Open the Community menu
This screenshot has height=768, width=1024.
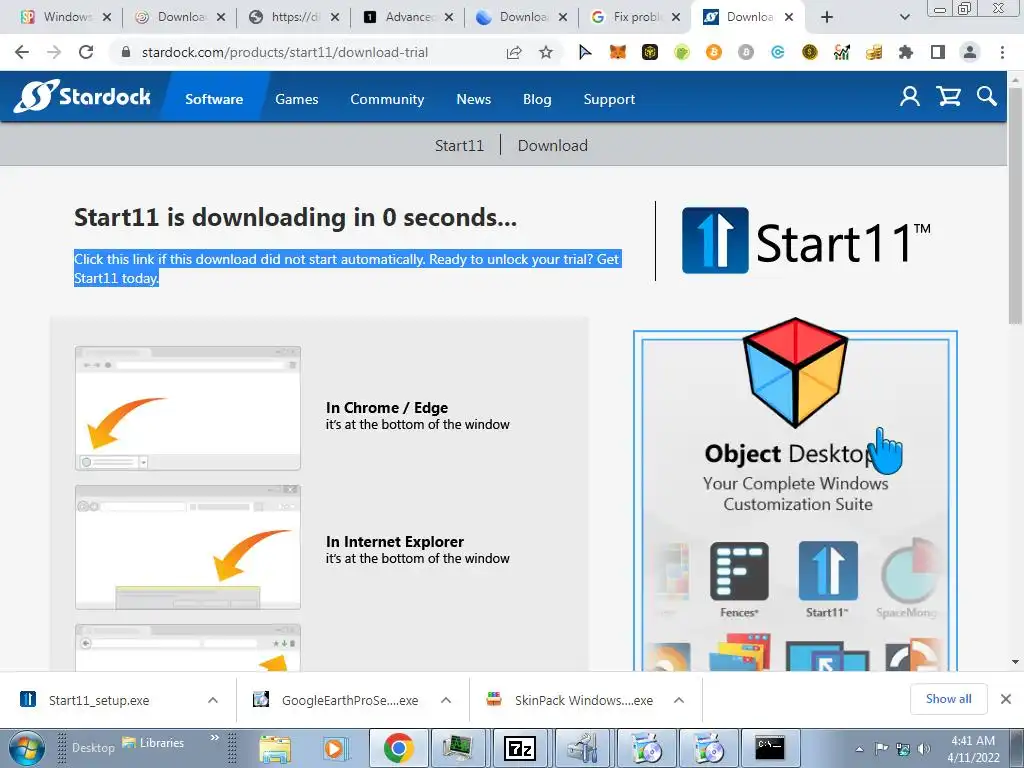pyautogui.click(x=387, y=99)
